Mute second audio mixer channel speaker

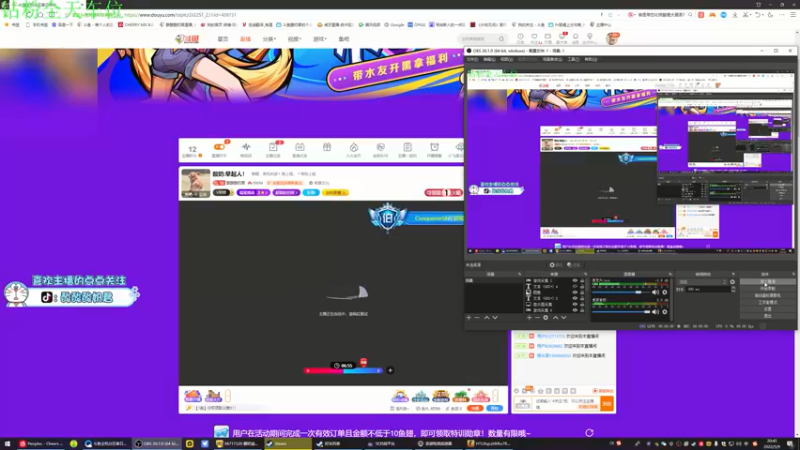pos(655,312)
